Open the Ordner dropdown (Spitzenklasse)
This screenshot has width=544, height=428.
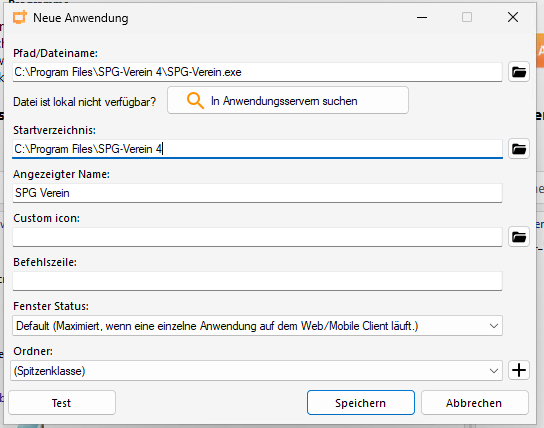click(x=256, y=370)
